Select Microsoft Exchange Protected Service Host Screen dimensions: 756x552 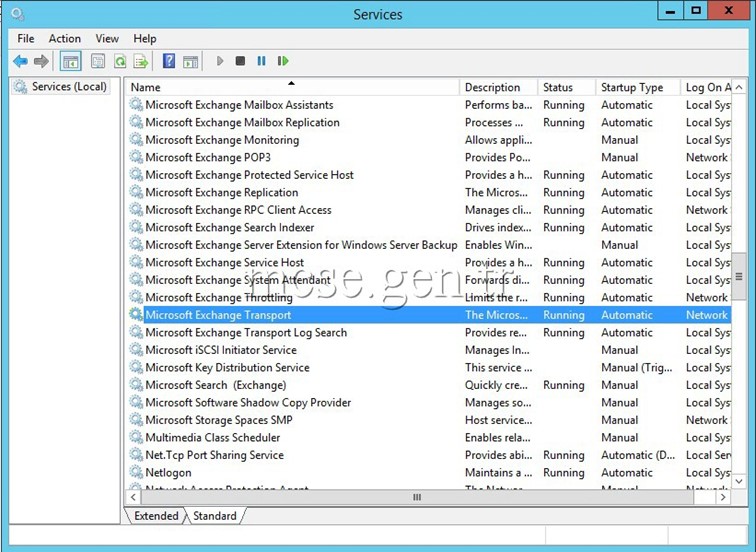(429, 175)
